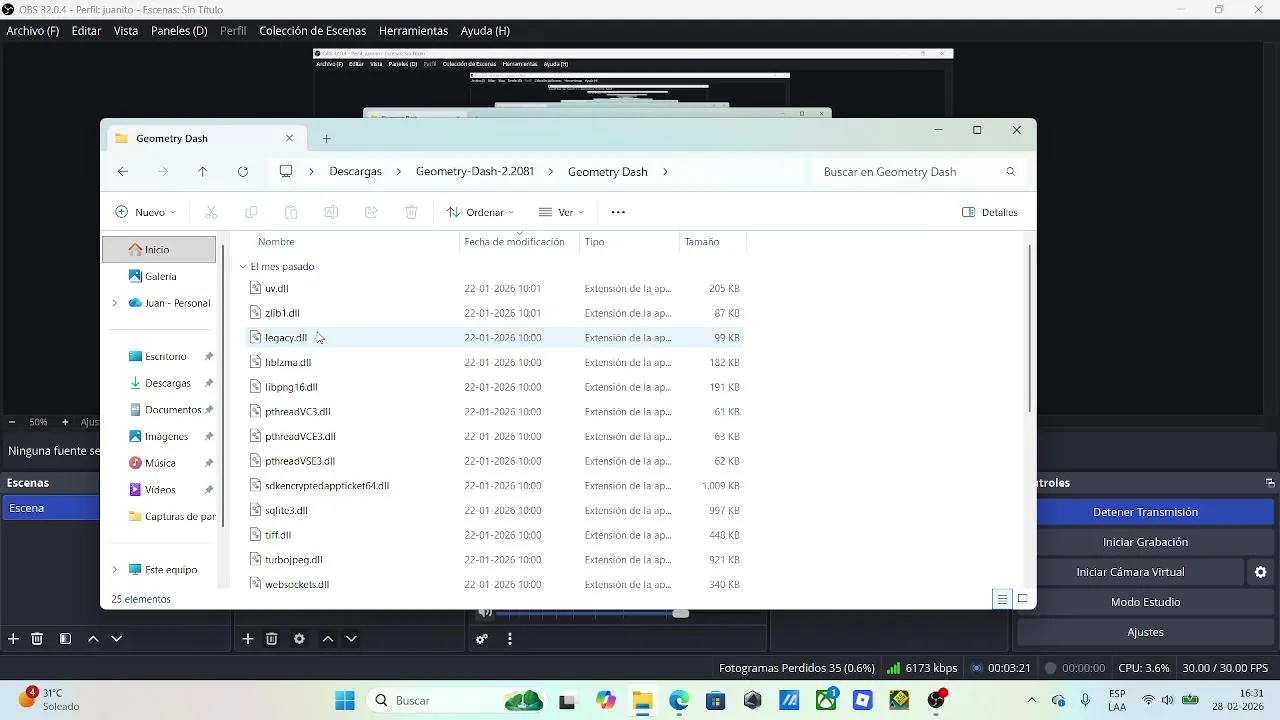Go to Geometry-Dash-2.2081 in the breadcrumb

point(475,172)
